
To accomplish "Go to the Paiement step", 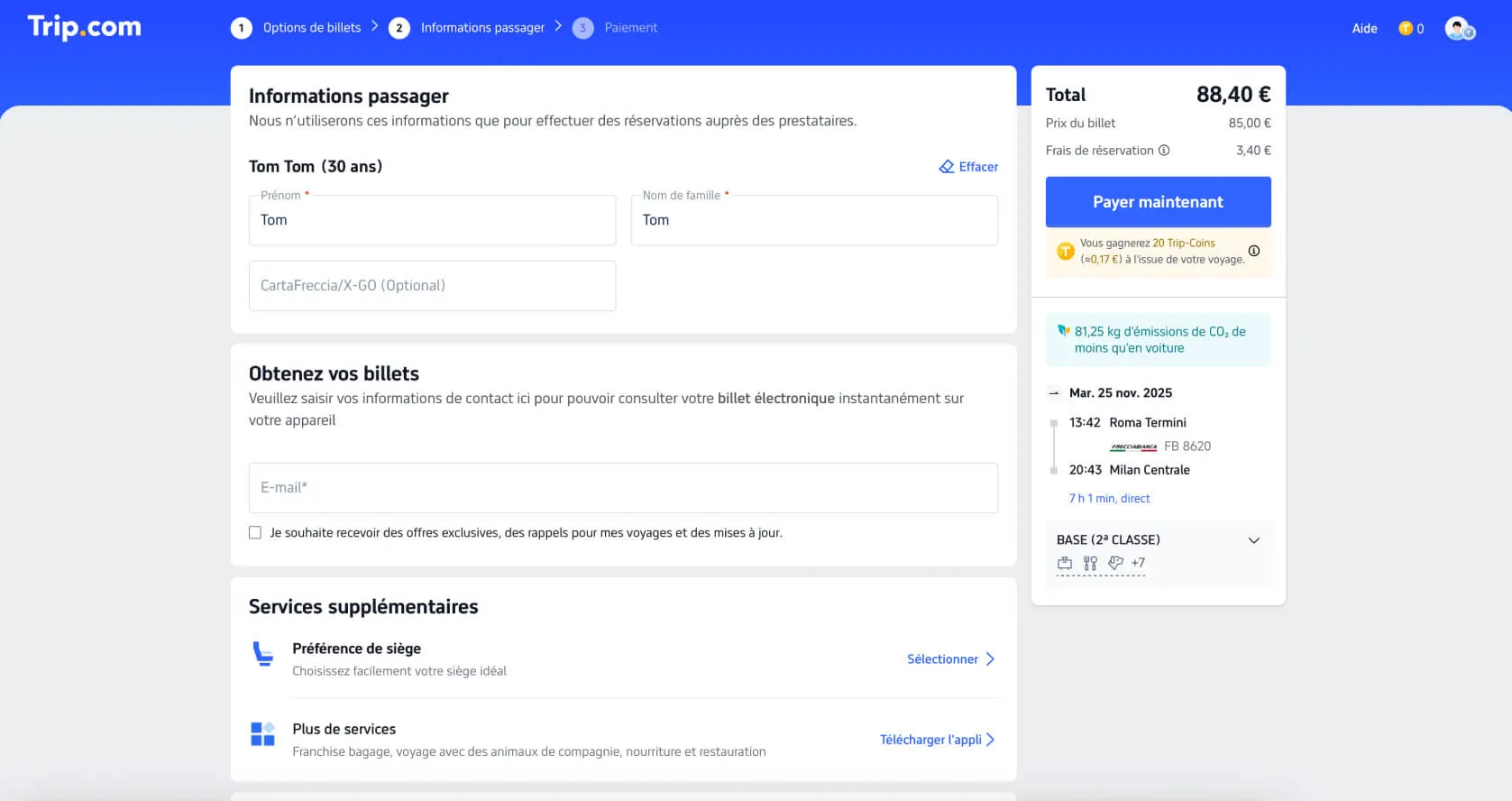I will pos(631,28).
